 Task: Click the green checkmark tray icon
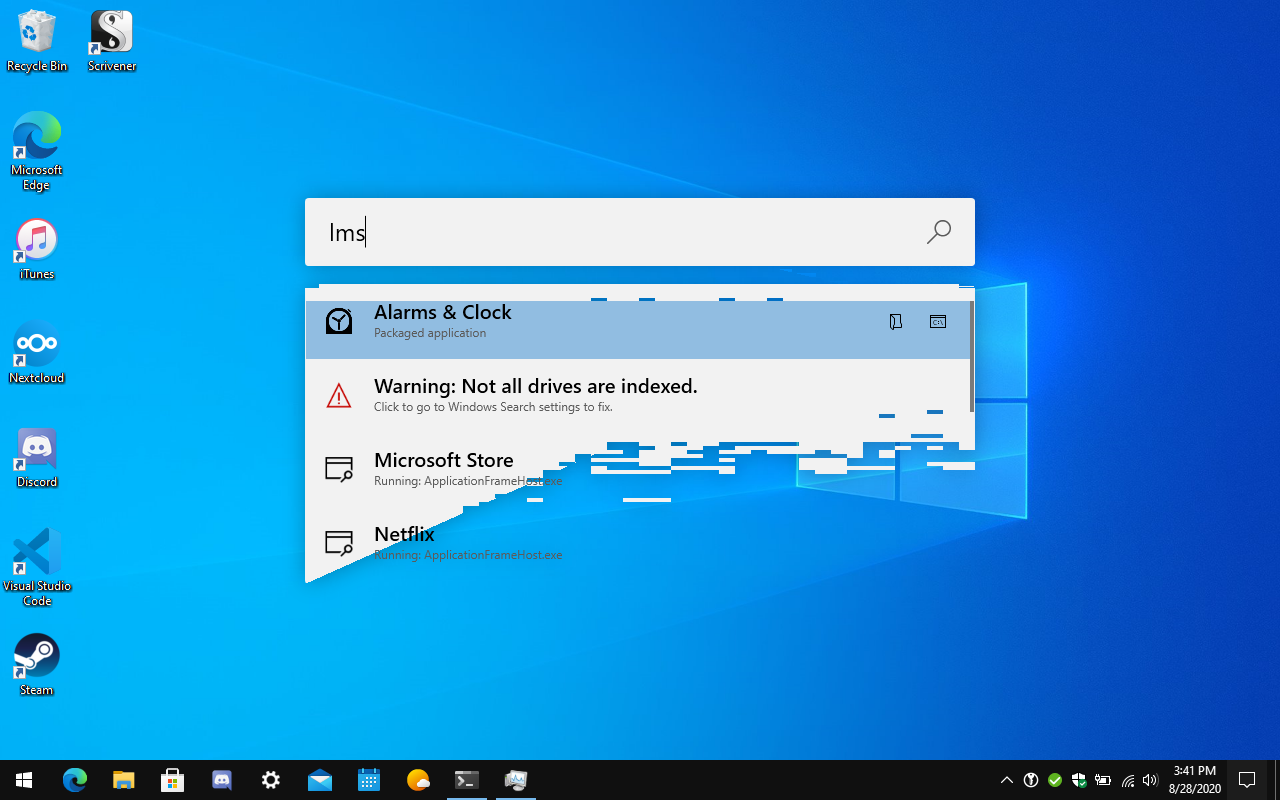(1055, 780)
